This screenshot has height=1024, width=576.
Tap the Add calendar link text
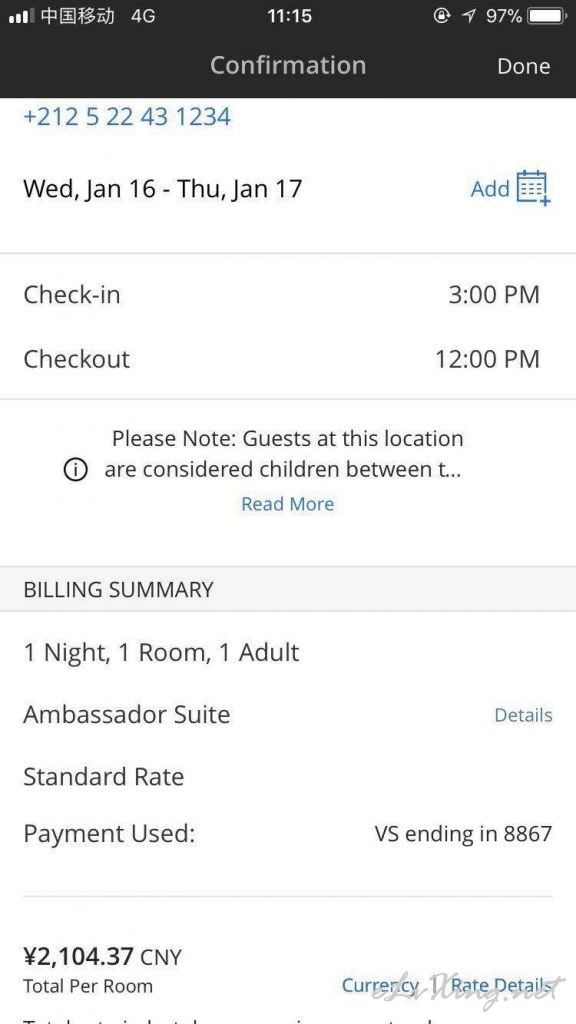(x=490, y=189)
